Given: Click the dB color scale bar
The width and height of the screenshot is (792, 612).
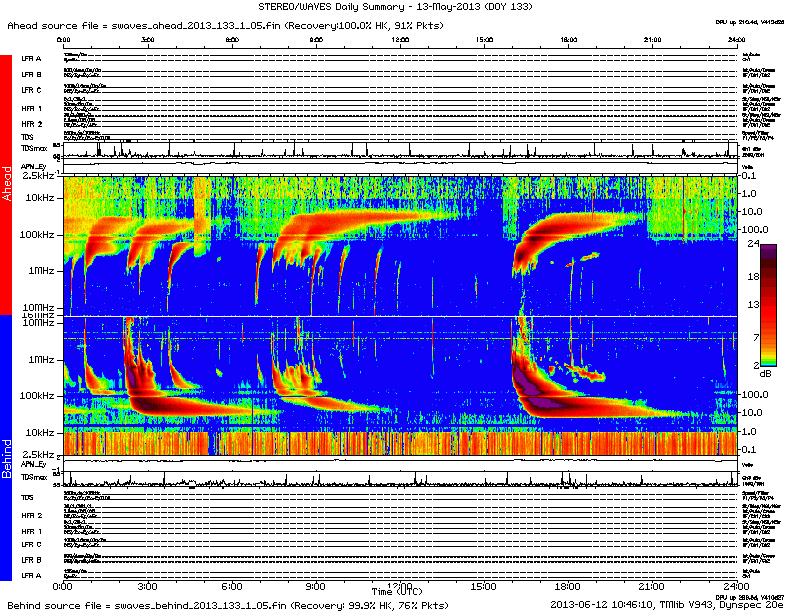Looking at the screenshot, I should [x=770, y=305].
